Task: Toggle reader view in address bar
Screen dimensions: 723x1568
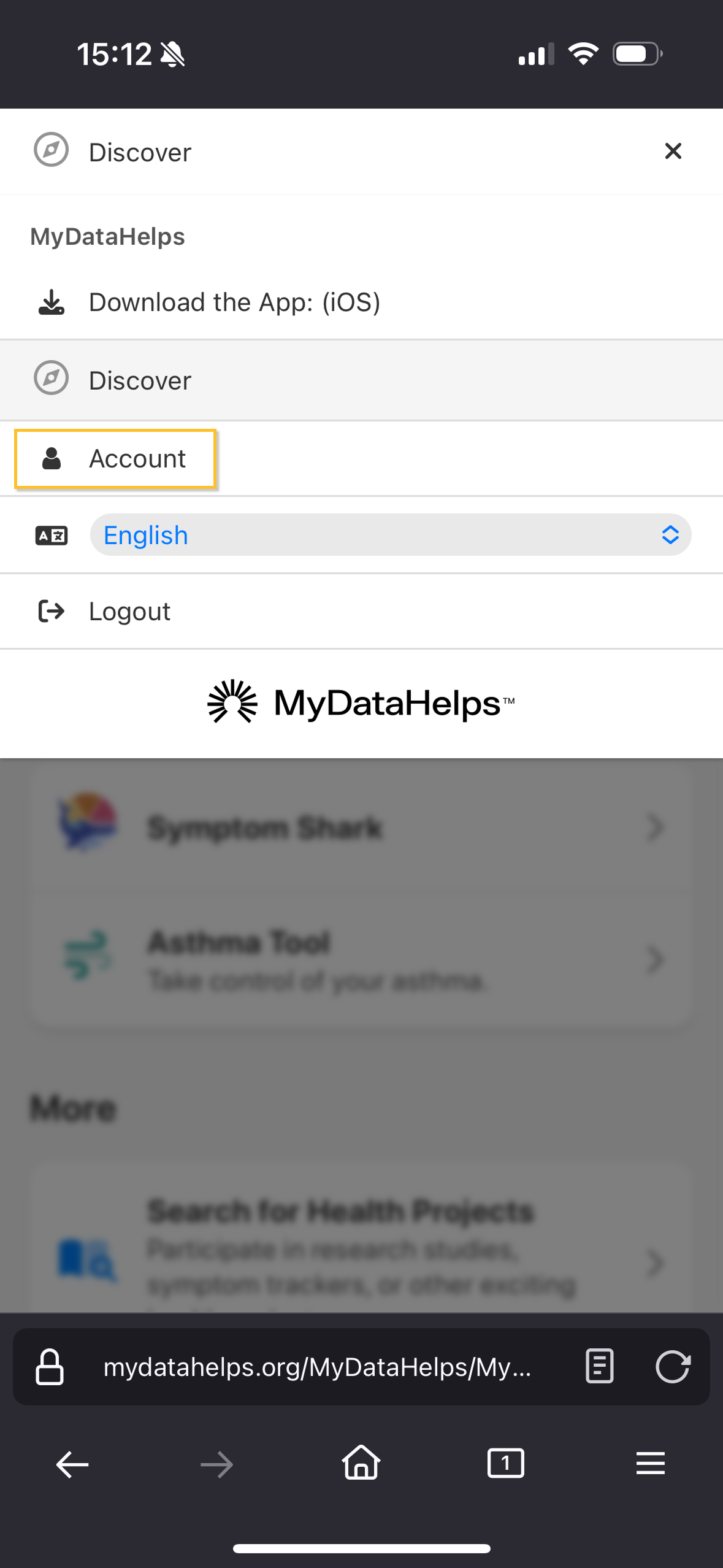Action: (x=599, y=1366)
